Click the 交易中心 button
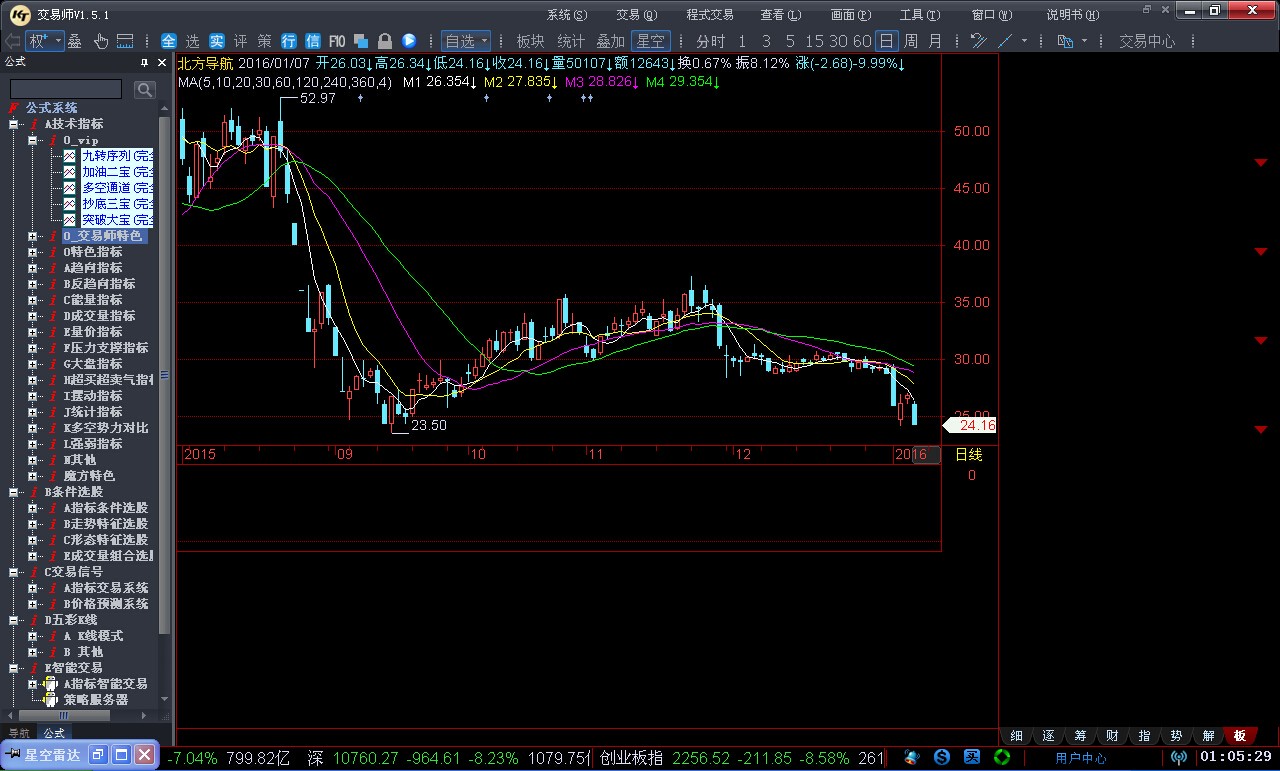Image resolution: width=1280 pixels, height=771 pixels. tap(1147, 41)
